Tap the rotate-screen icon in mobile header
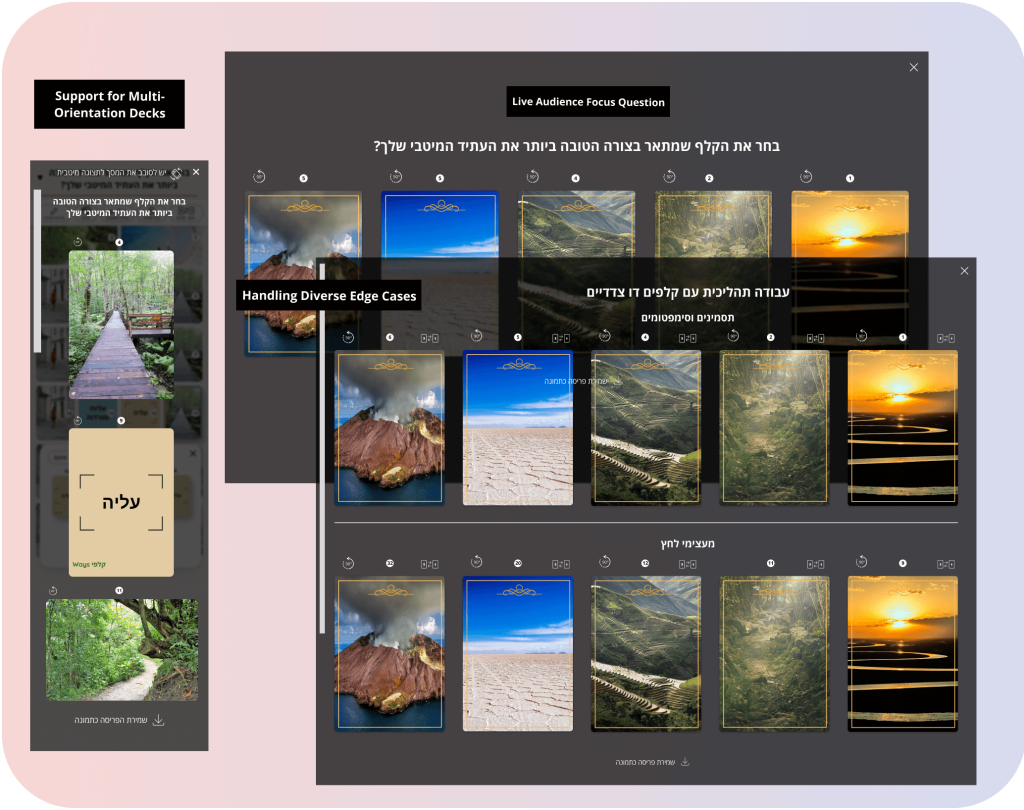Viewport: 1024px width, 810px height. pos(176,174)
